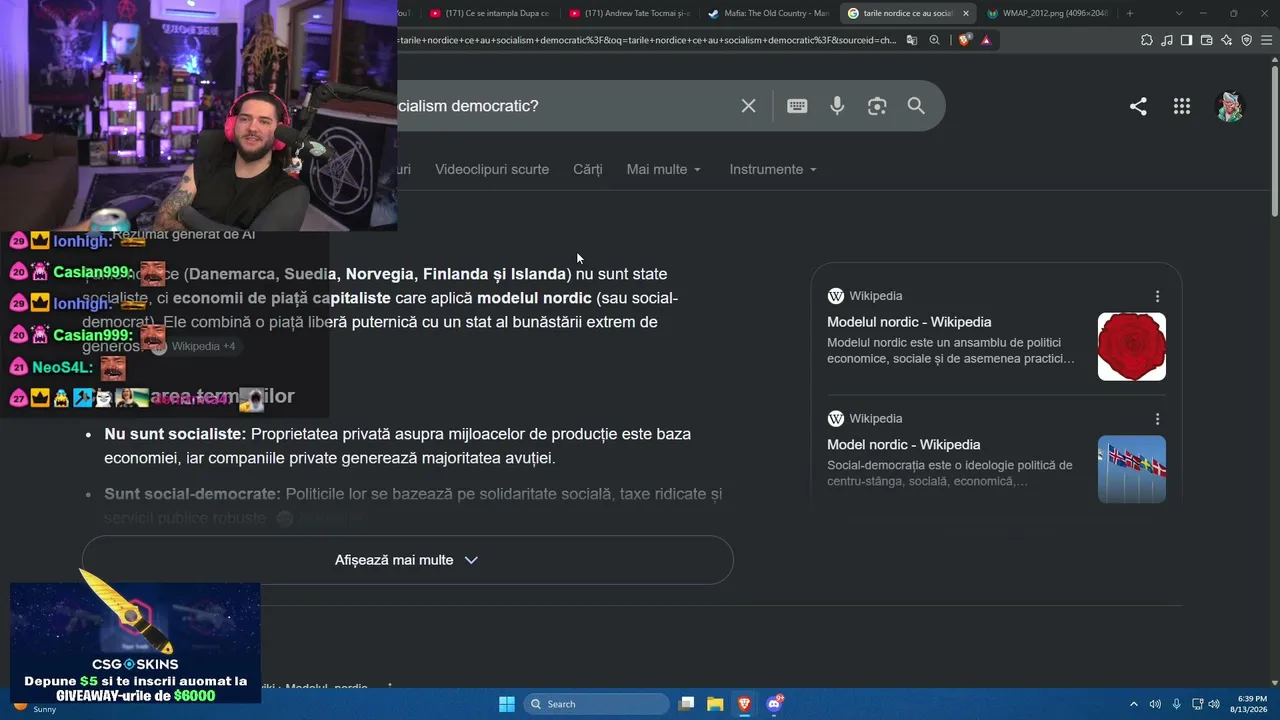Switch to the WMAP_2012.png tab
The height and width of the screenshot is (720, 1280).
1046,13
